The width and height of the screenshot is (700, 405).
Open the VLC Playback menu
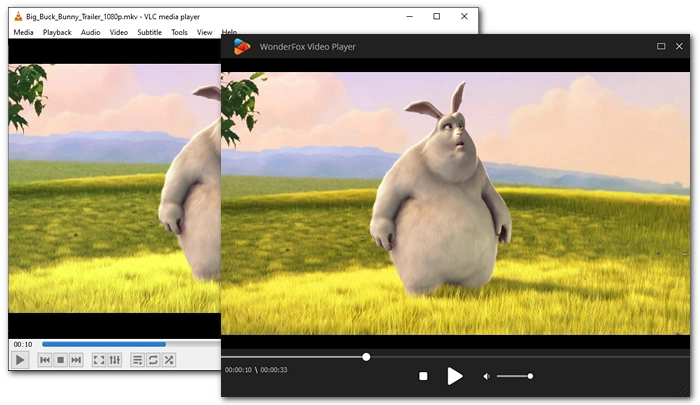tap(57, 32)
